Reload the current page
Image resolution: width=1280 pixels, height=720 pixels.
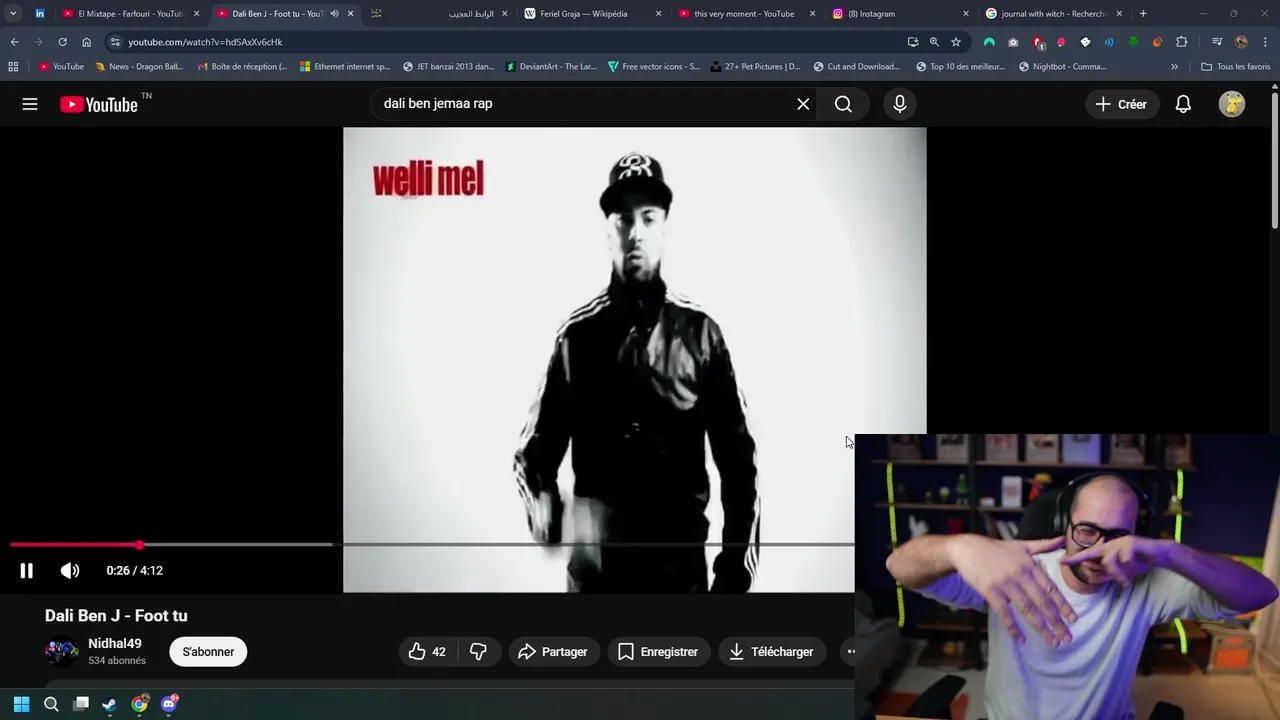[x=62, y=42]
